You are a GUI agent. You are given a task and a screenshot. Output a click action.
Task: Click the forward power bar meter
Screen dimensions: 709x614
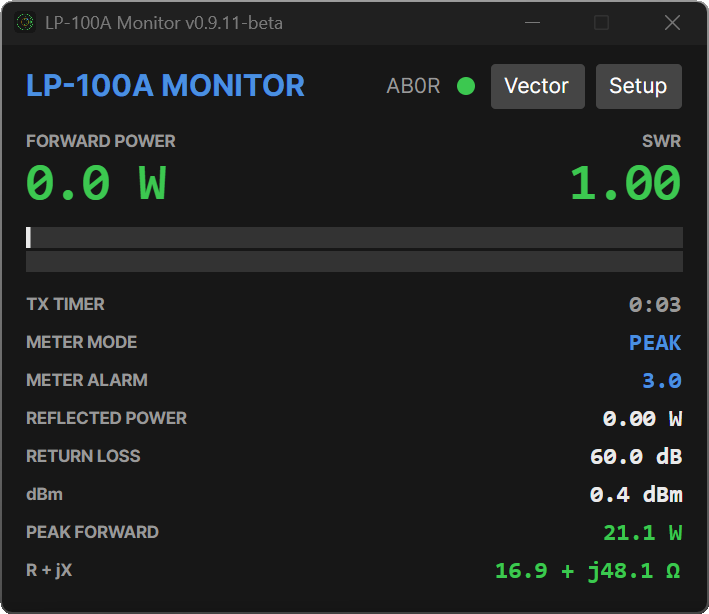354,237
